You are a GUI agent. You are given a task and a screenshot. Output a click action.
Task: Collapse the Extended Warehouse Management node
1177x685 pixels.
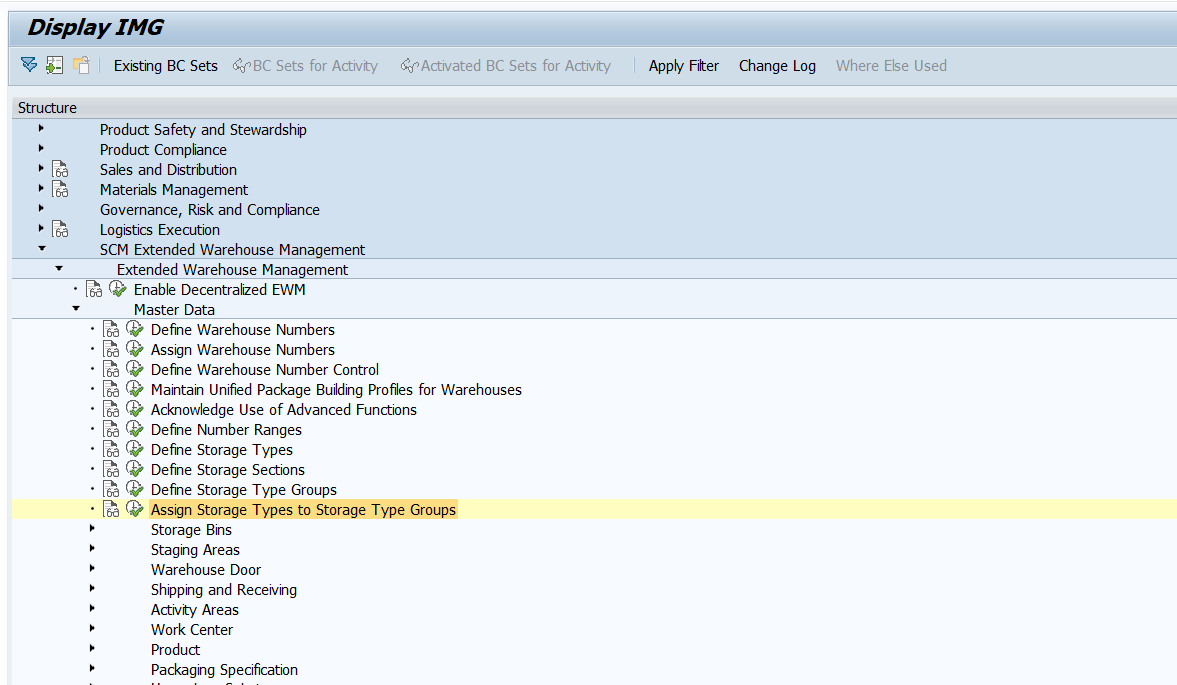(x=59, y=269)
